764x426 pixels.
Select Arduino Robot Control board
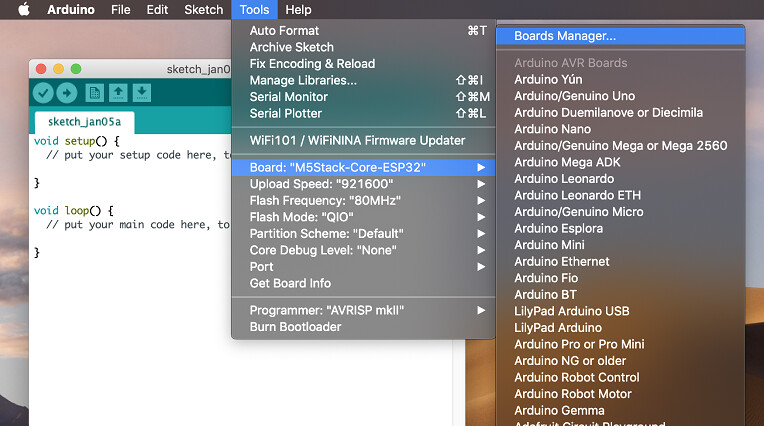620,378
